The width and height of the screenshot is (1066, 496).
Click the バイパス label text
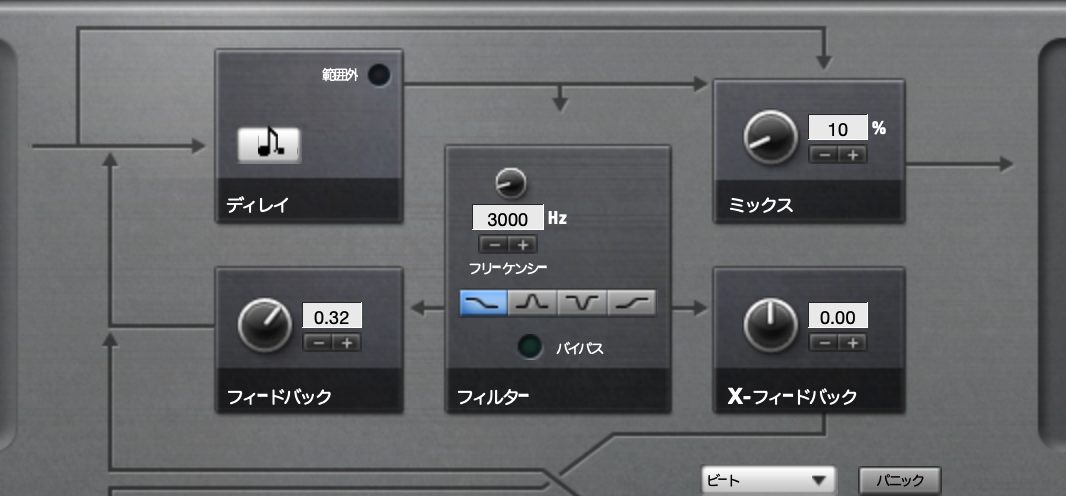pyautogui.click(x=580, y=349)
